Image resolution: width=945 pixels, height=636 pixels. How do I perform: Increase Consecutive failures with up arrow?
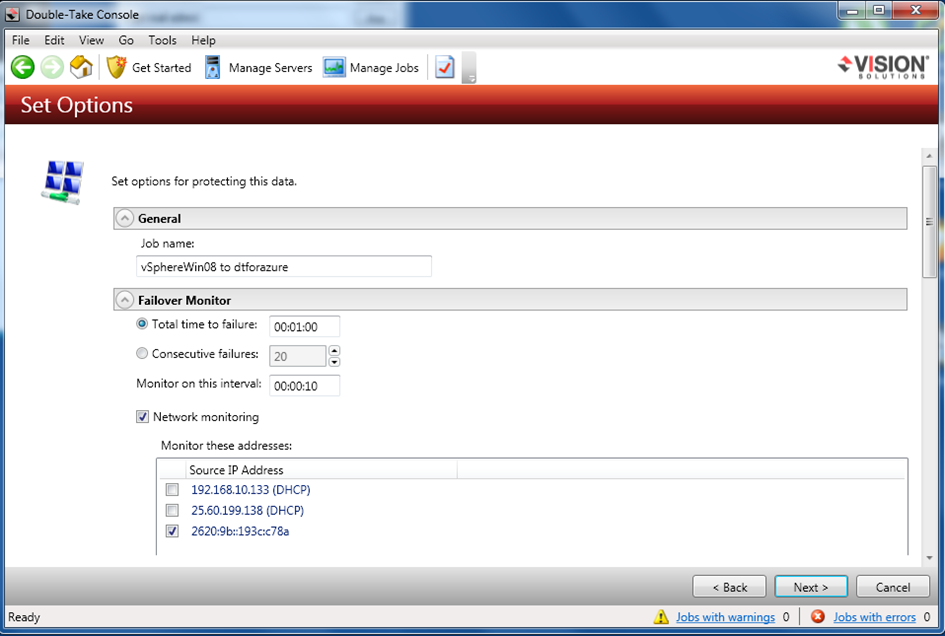click(x=334, y=350)
